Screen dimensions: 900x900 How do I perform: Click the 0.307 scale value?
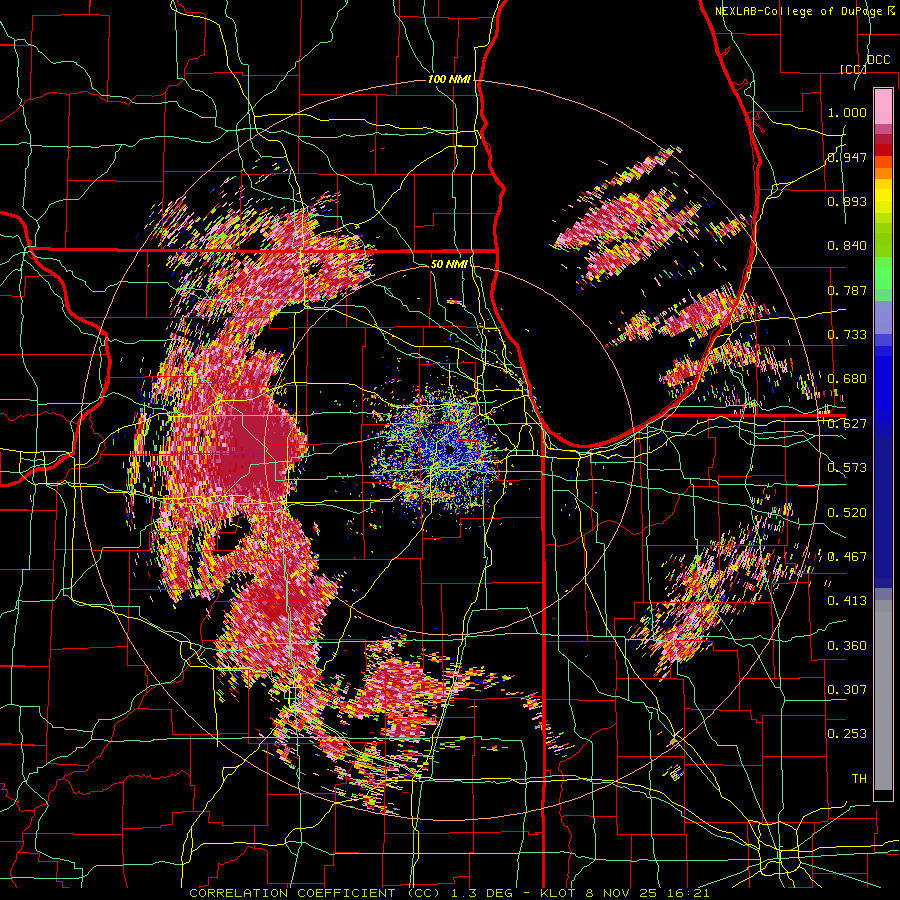click(x=847, y=690)
